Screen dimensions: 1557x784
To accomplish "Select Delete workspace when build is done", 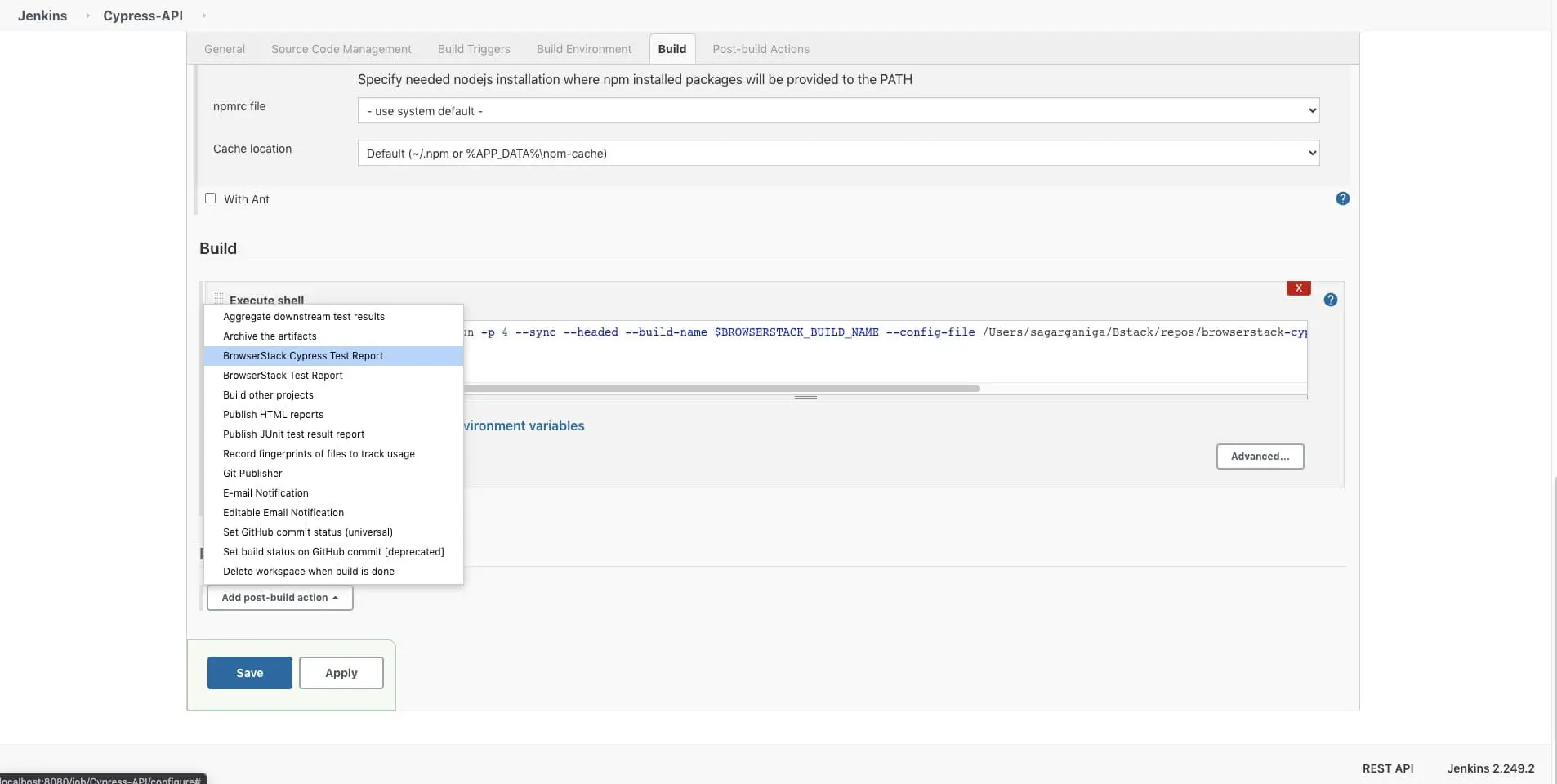I will coord(308,572).
